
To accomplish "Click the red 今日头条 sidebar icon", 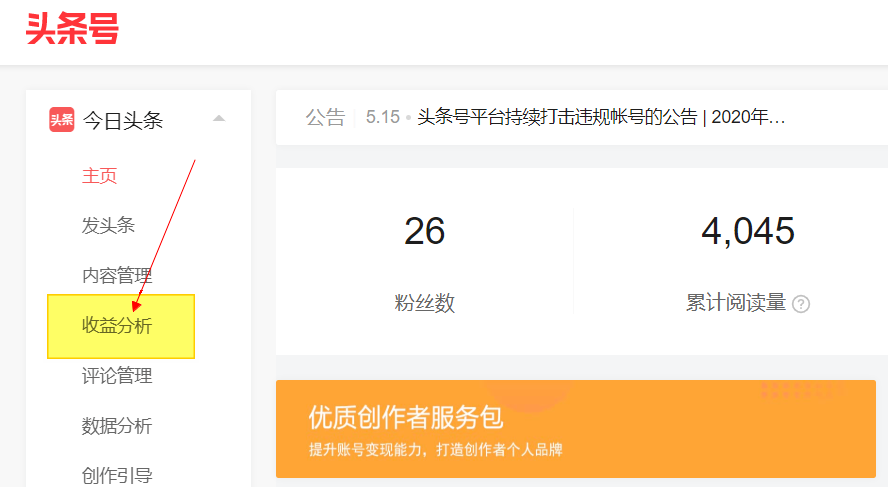I will [62, 120].
